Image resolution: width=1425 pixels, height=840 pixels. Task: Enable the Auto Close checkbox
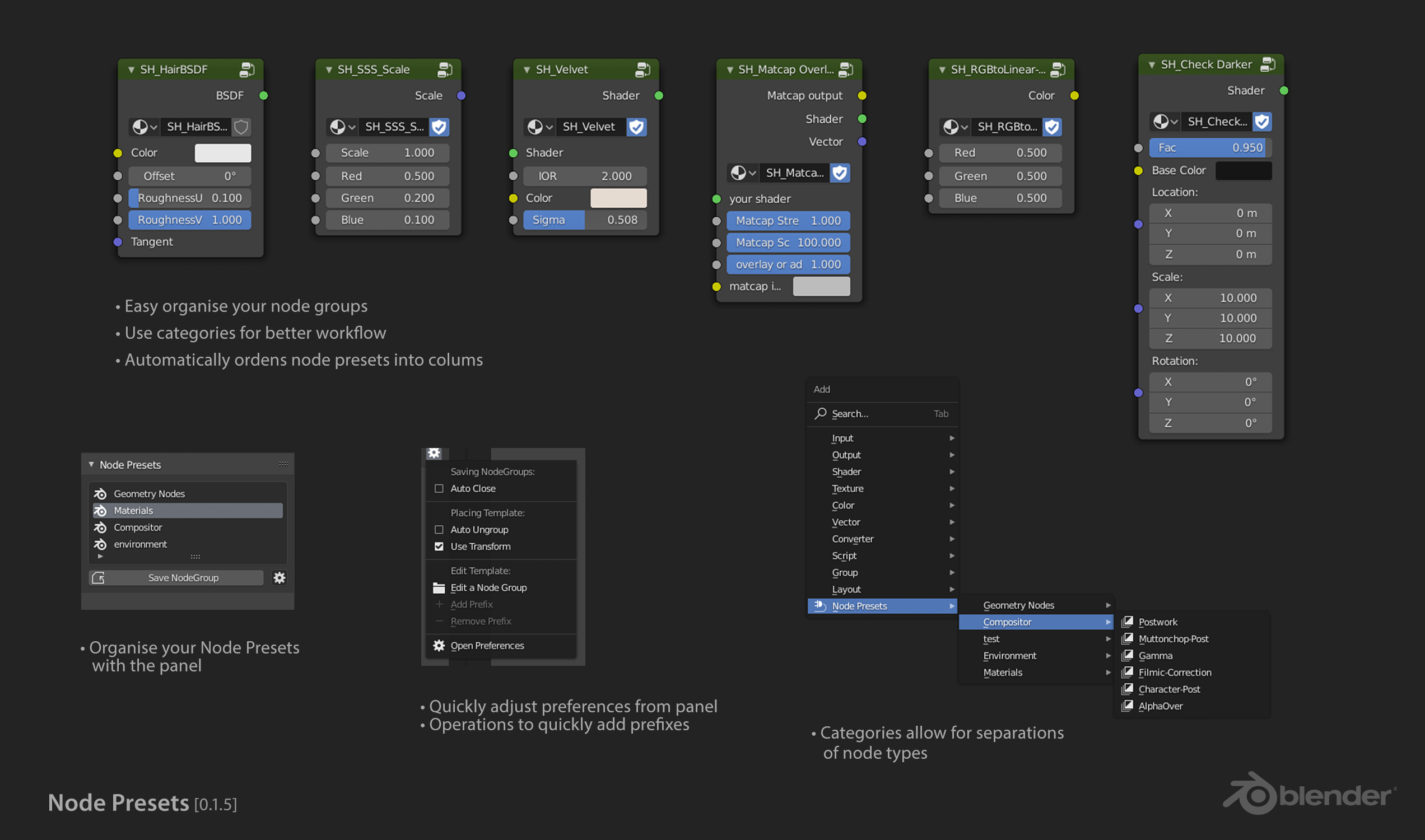pos(439,488)
